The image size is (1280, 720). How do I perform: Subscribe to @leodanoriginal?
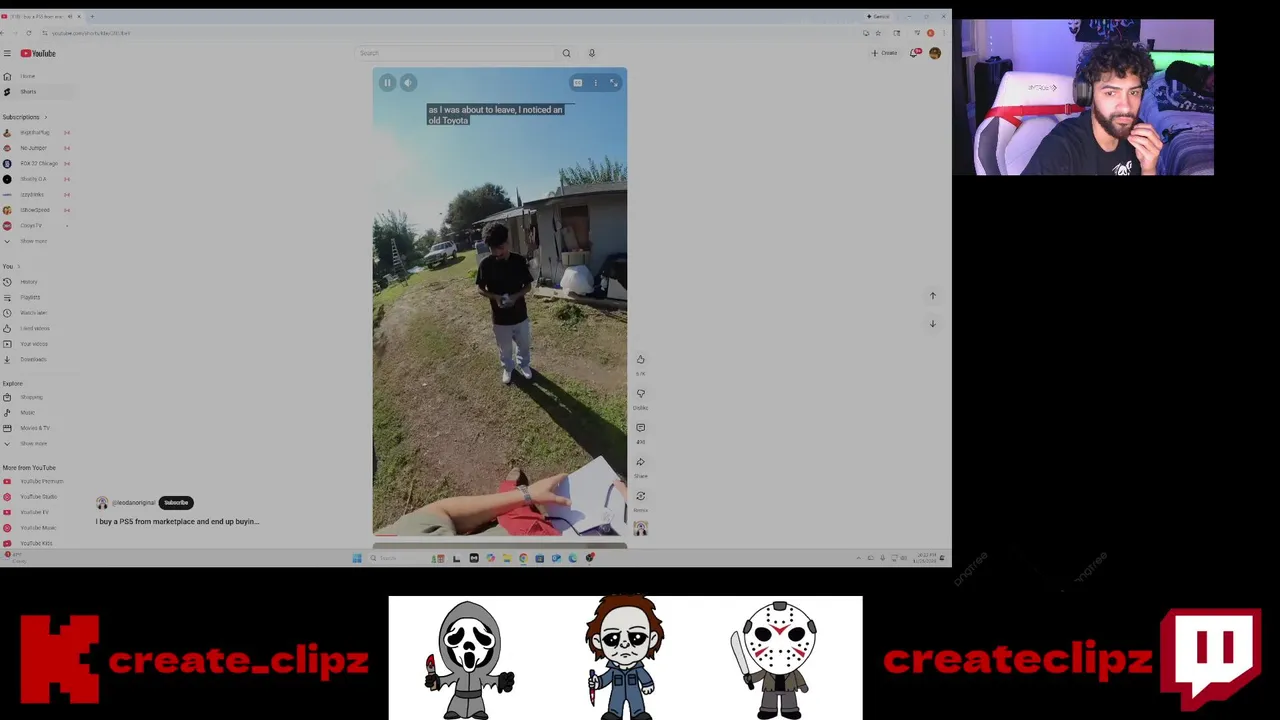coord(176,503)
